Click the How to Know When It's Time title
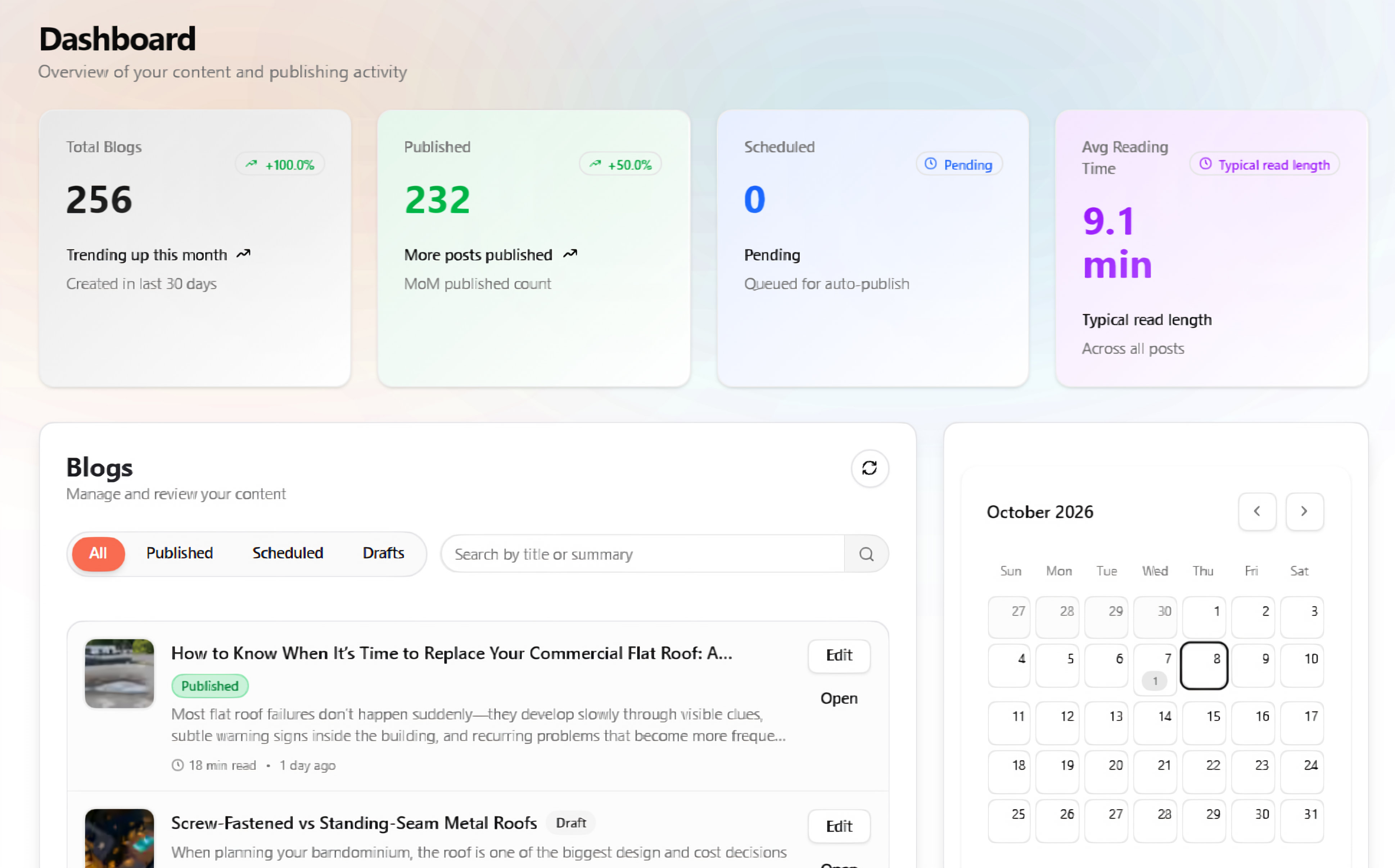Screen dimensions: 1395x868 [x=452, y=653]
